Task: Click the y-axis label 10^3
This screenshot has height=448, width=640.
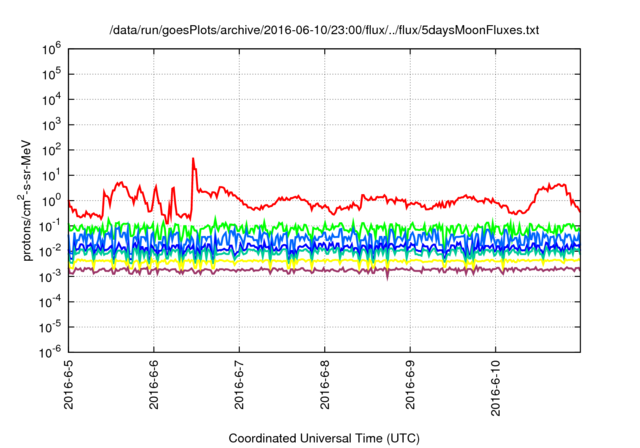Action: pyautogui.click(x=52, y=126)
